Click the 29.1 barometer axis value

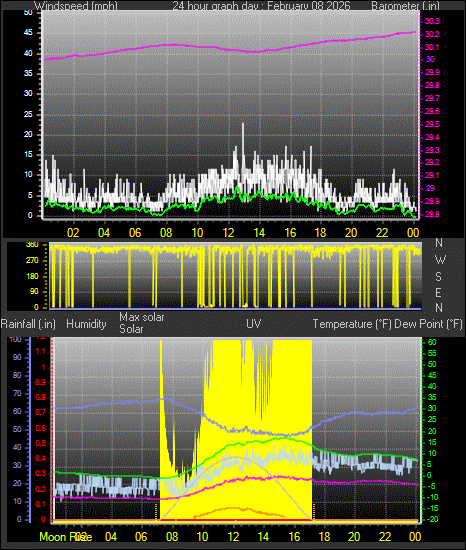(x=432, y=175)
